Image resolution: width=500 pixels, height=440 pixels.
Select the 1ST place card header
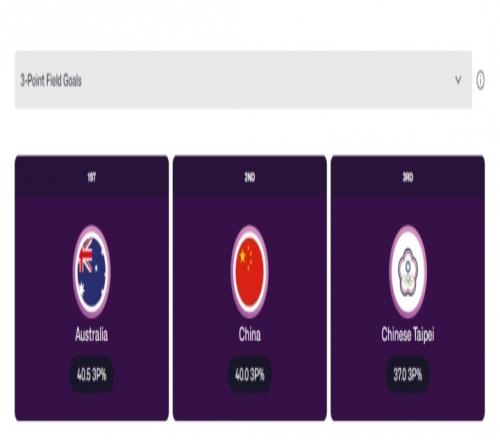(x=92, y=177)
